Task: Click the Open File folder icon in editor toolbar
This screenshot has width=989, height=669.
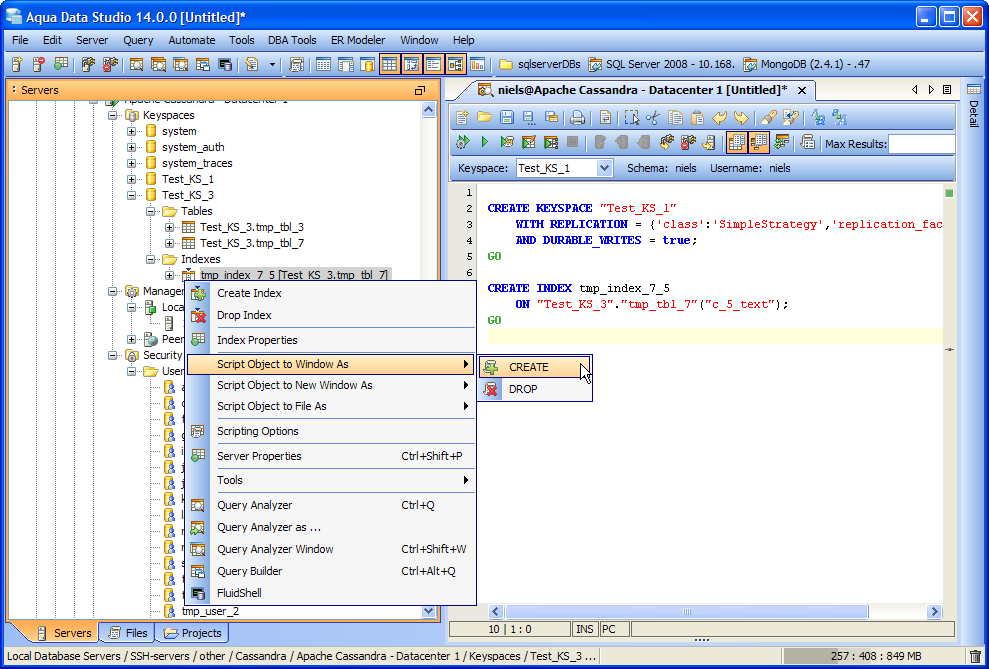Action: click(484, 117)
